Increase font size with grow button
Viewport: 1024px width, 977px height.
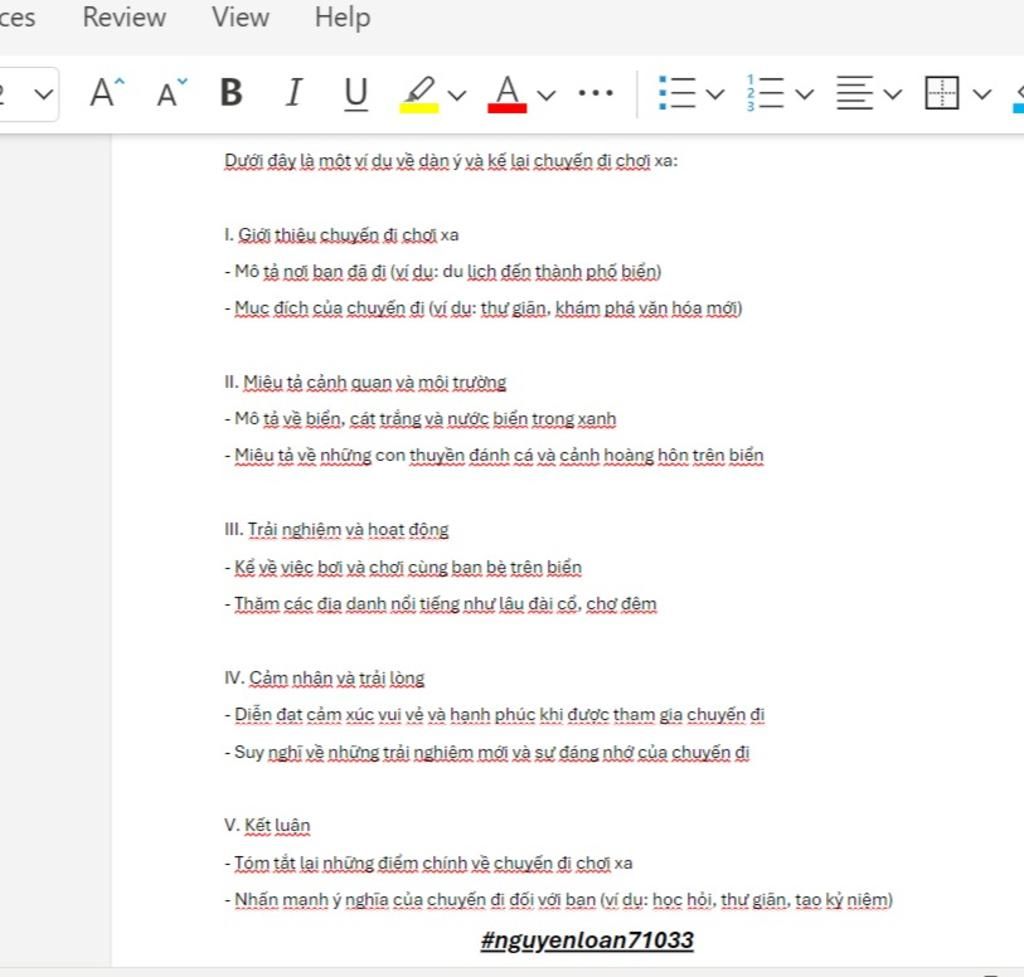pyautogui.click(x=106, y=93)
